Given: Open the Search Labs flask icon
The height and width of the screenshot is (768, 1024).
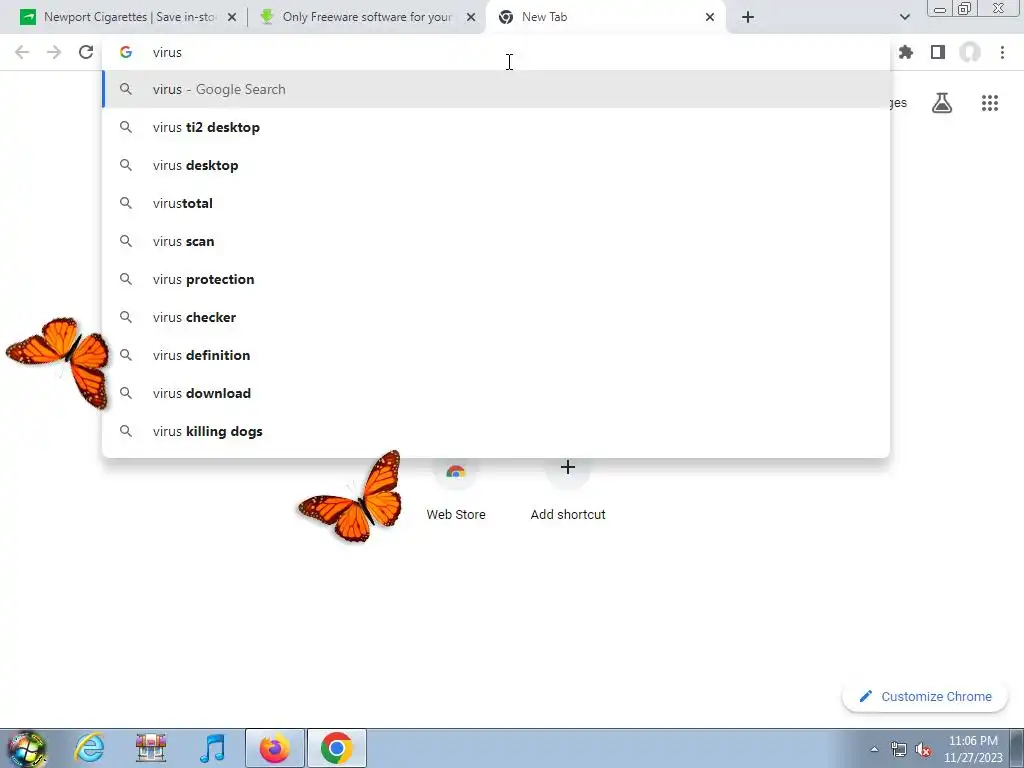Looking at the screenshot, I should click(x=942, y=103).
